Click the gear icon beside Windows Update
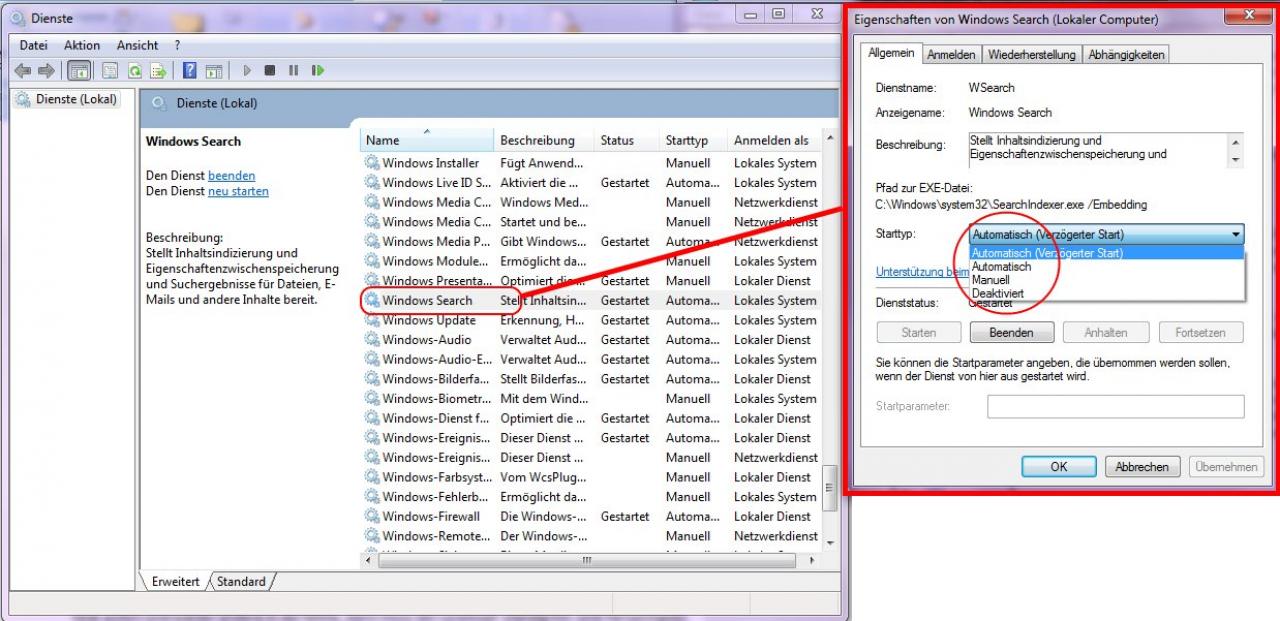1280x621 pixels. [372, 320]
